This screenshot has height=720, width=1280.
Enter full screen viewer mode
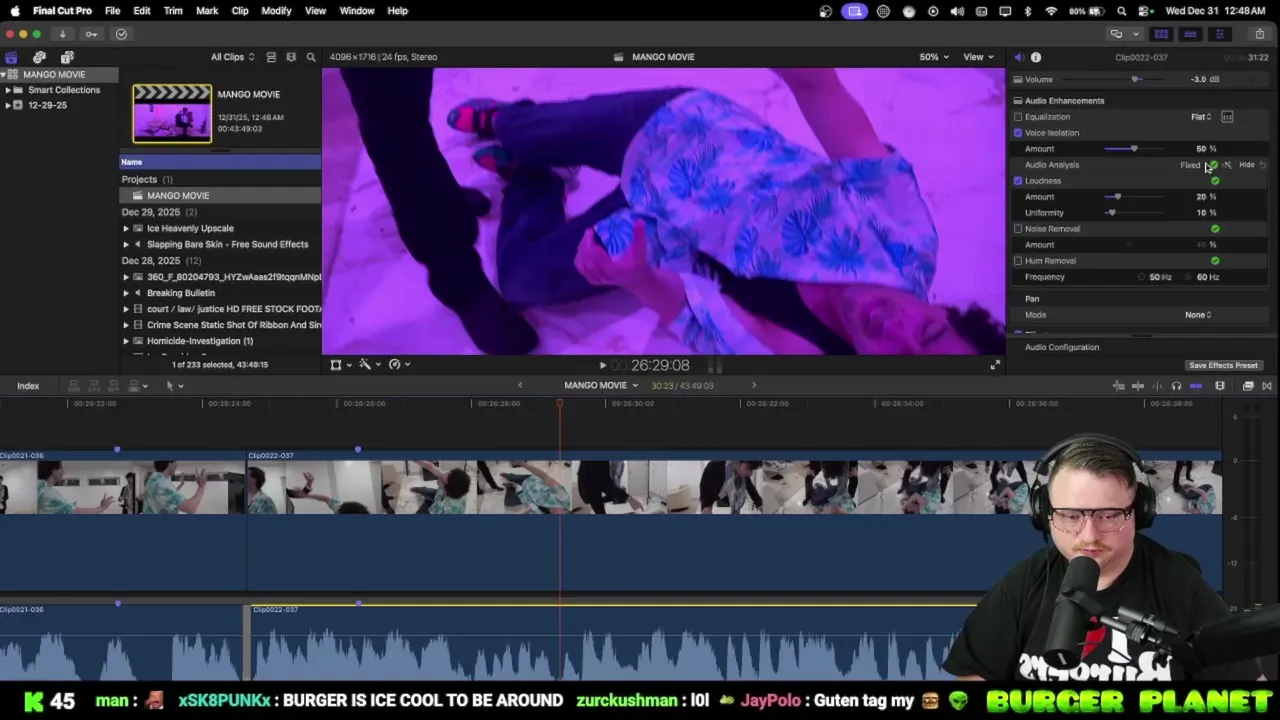995,365
